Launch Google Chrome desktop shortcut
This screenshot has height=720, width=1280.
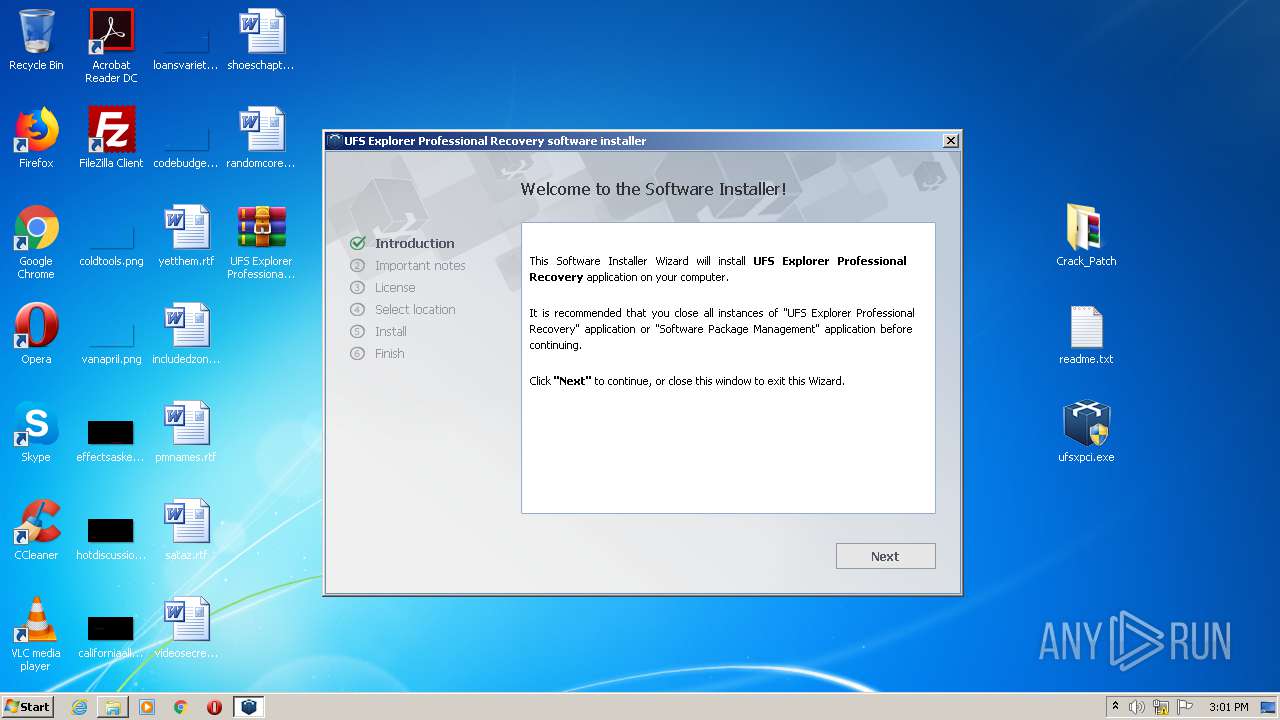point(36,242)
